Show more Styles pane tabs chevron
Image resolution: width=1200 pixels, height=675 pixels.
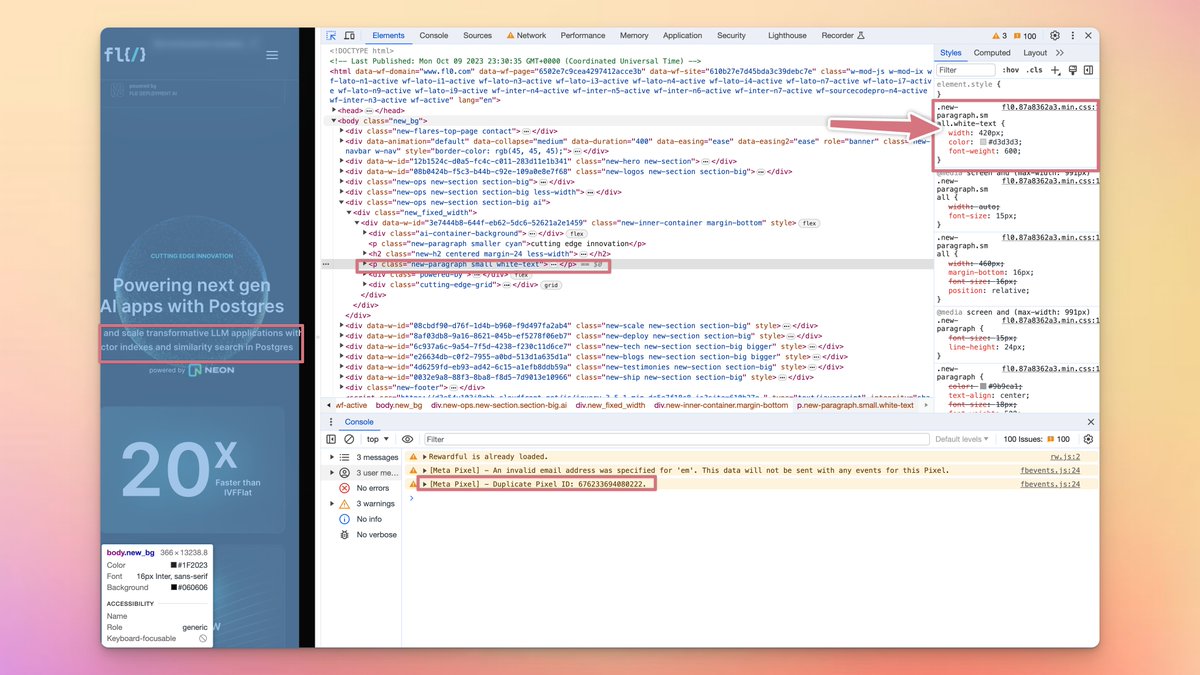pos(1059,52)
